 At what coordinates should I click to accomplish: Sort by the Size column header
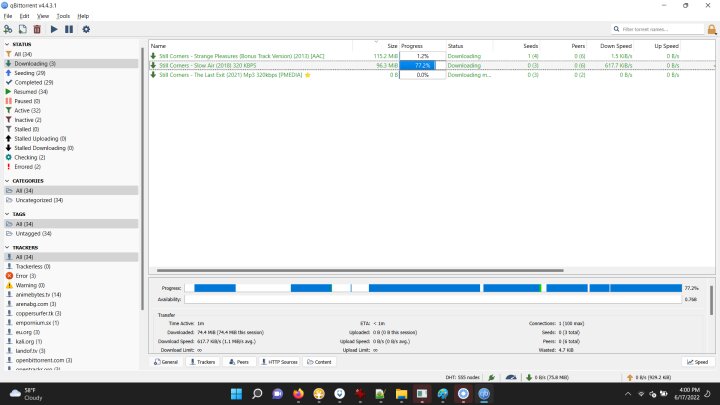[x=376, y=46]
